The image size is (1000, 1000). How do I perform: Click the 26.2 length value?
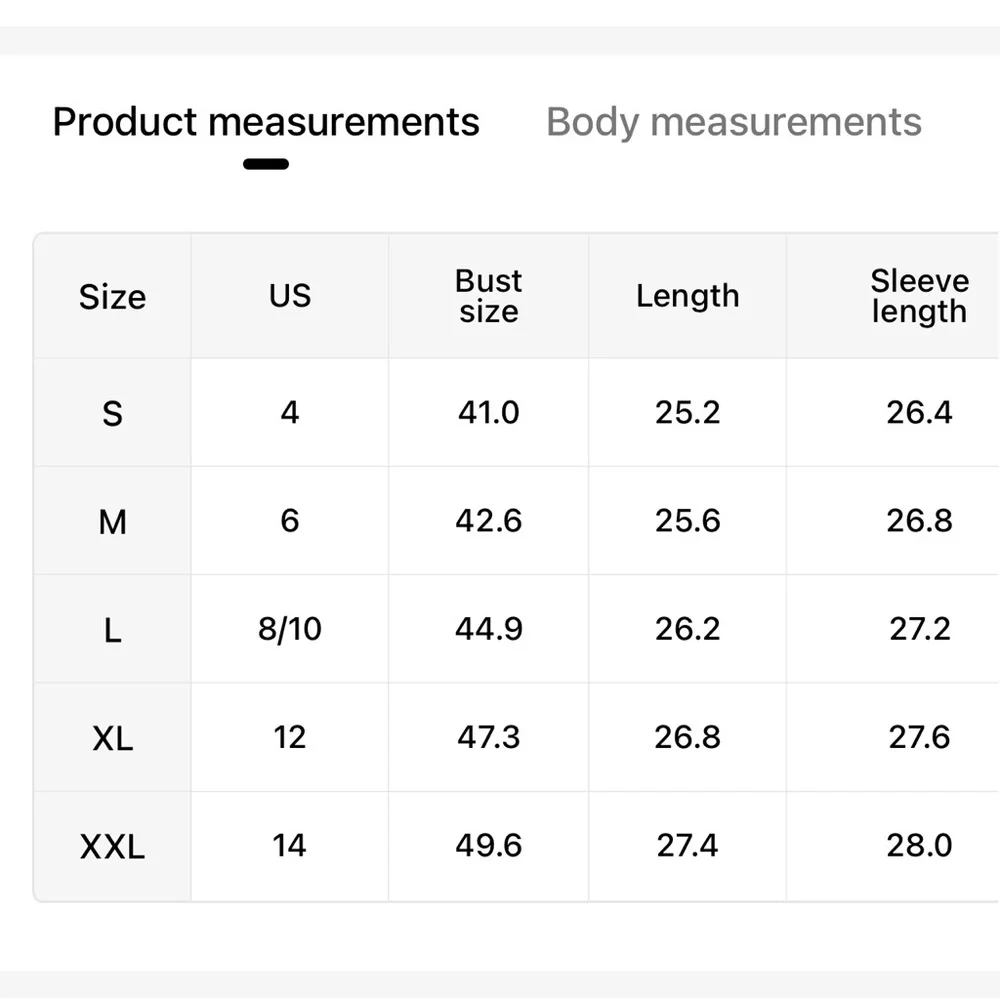(x=688, y=629)
